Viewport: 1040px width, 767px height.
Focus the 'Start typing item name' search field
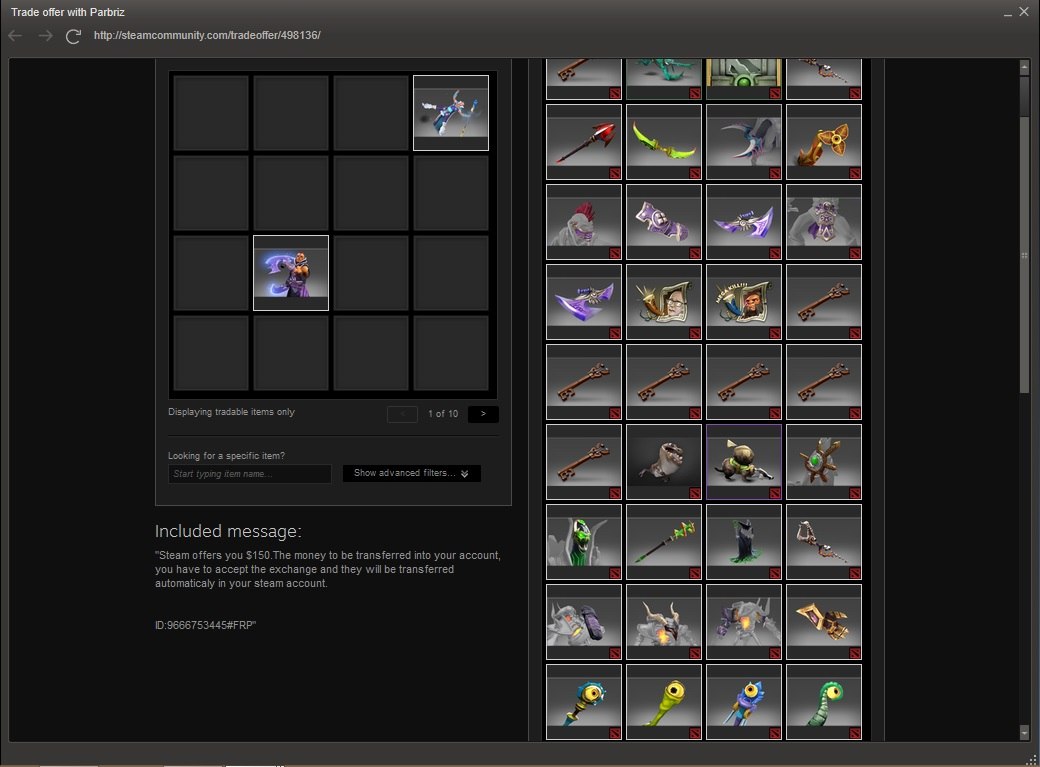click(x=249, y=474)
